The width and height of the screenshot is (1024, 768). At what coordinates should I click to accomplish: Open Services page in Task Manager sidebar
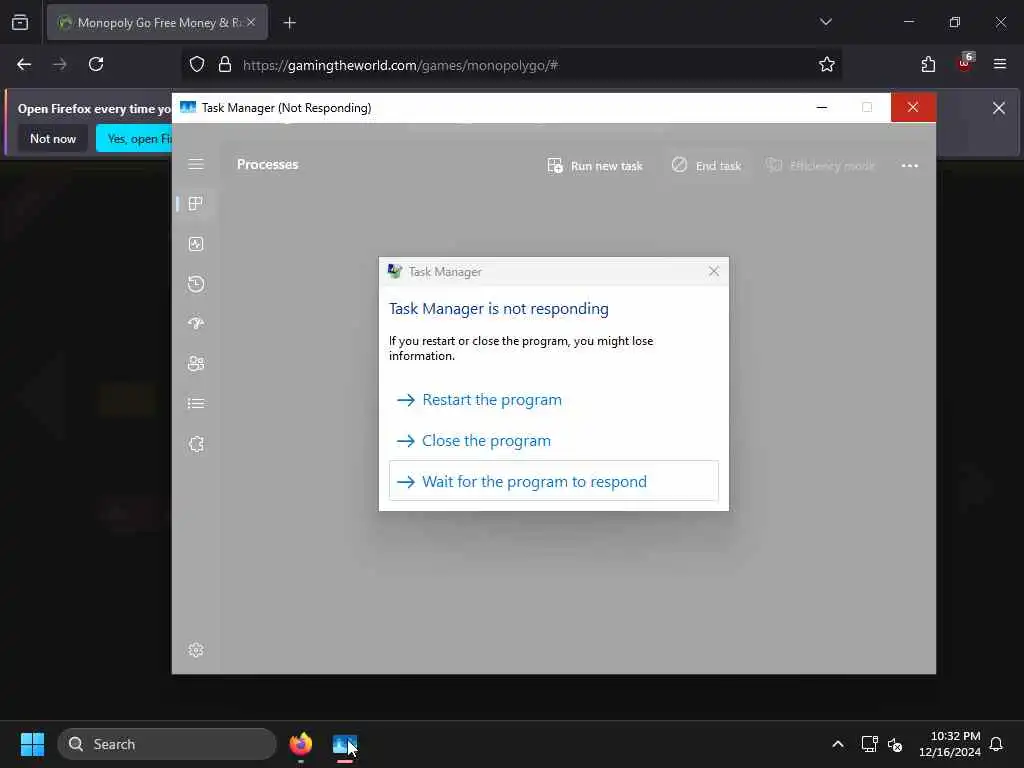click(x=196, y=444)
